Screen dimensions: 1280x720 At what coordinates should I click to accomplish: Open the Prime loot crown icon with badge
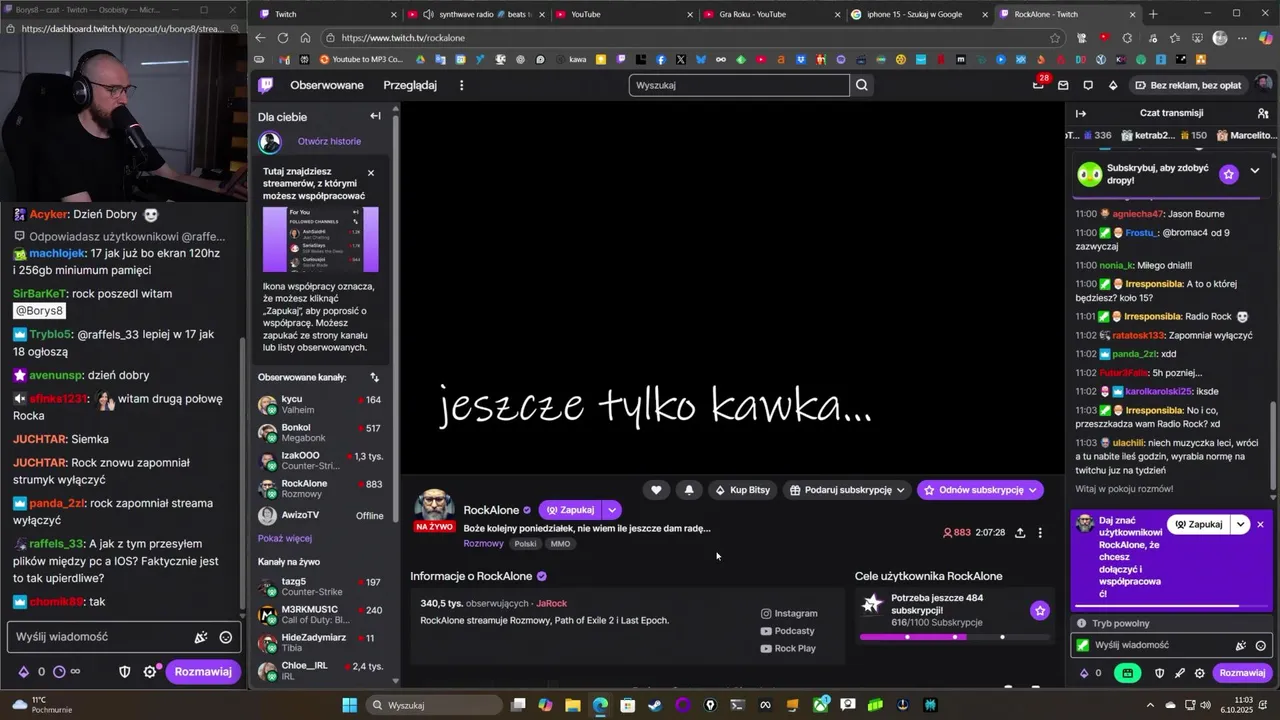1038,85
